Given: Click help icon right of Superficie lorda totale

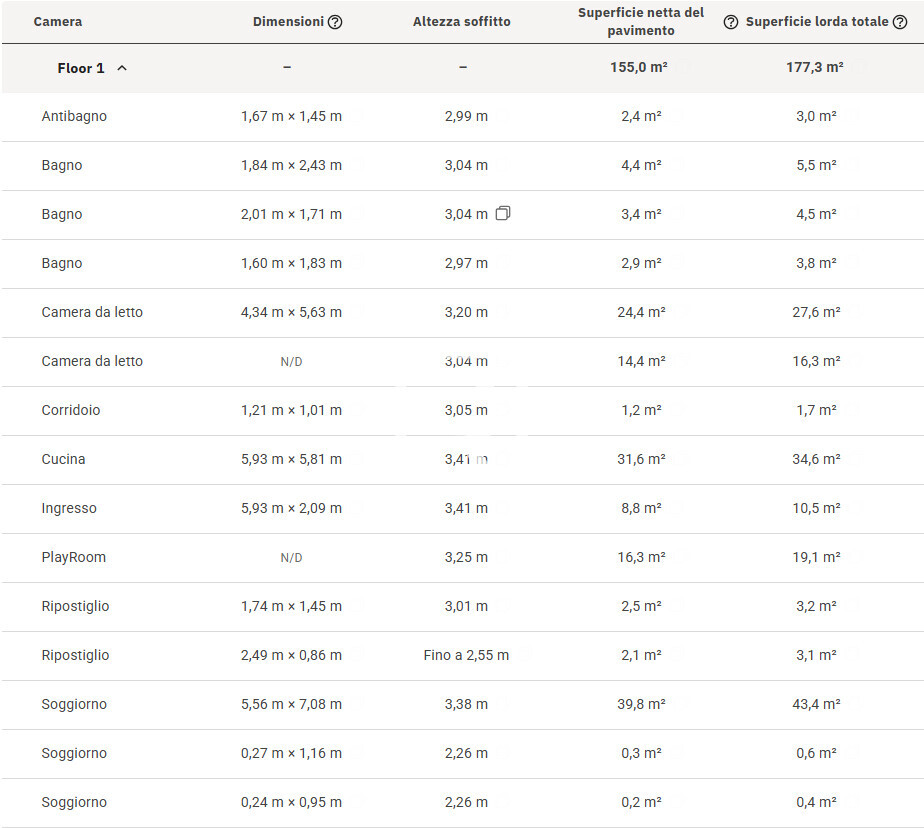Looking at the screenshot, I should [x=900, y=22].
